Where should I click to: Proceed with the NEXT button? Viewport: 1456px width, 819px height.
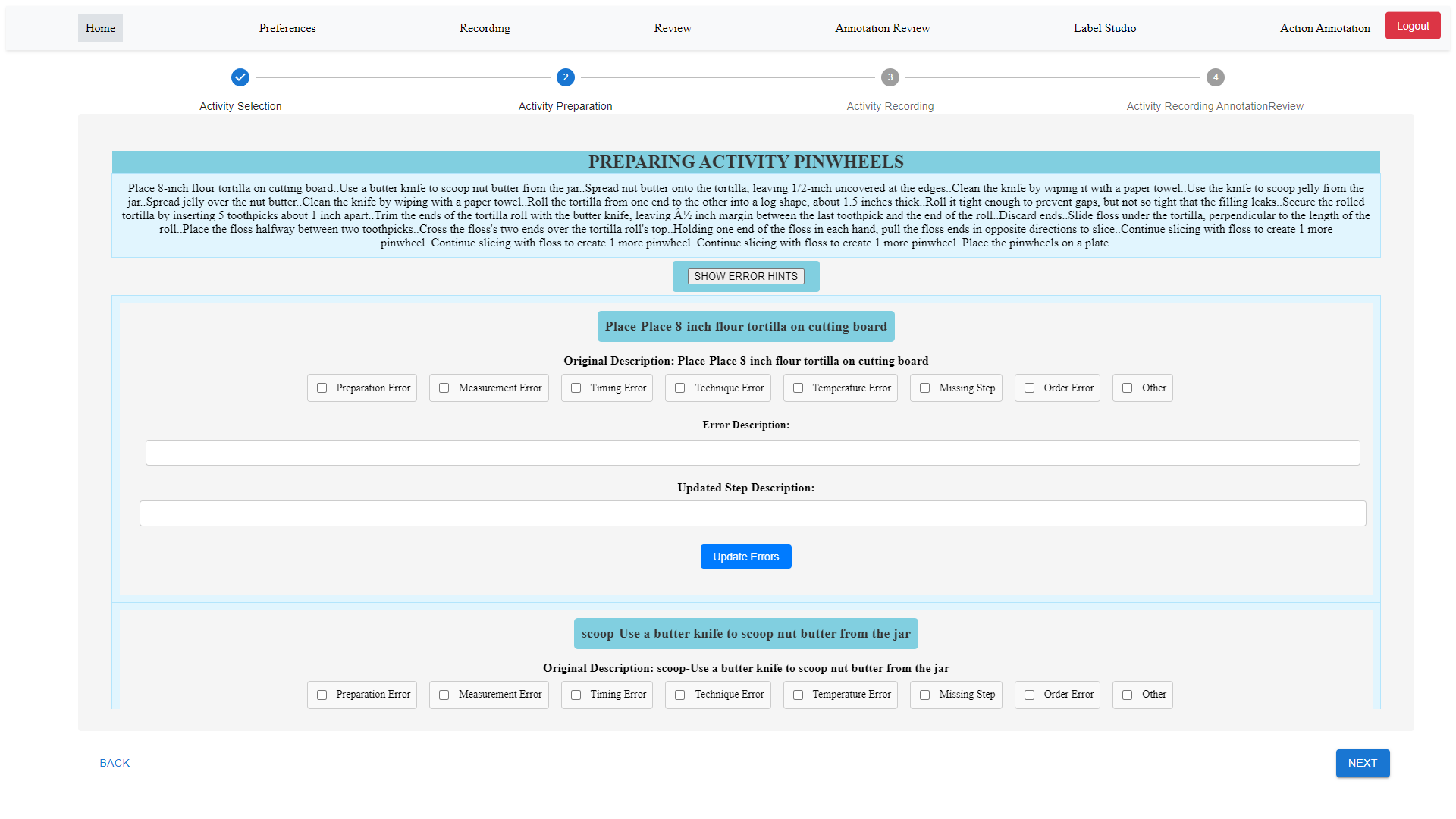coord(1362,763)
